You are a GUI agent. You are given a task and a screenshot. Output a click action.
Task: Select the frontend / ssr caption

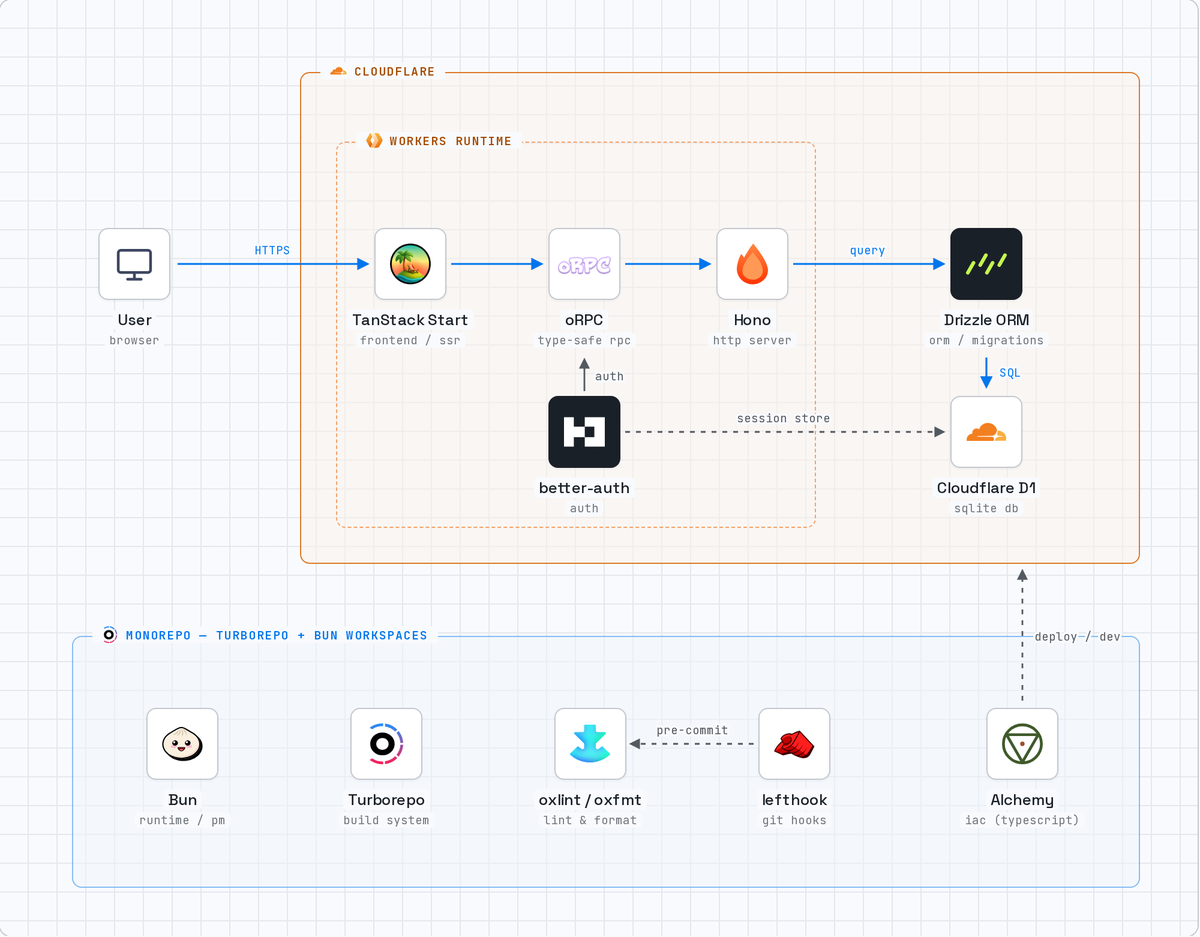point(410,340)
